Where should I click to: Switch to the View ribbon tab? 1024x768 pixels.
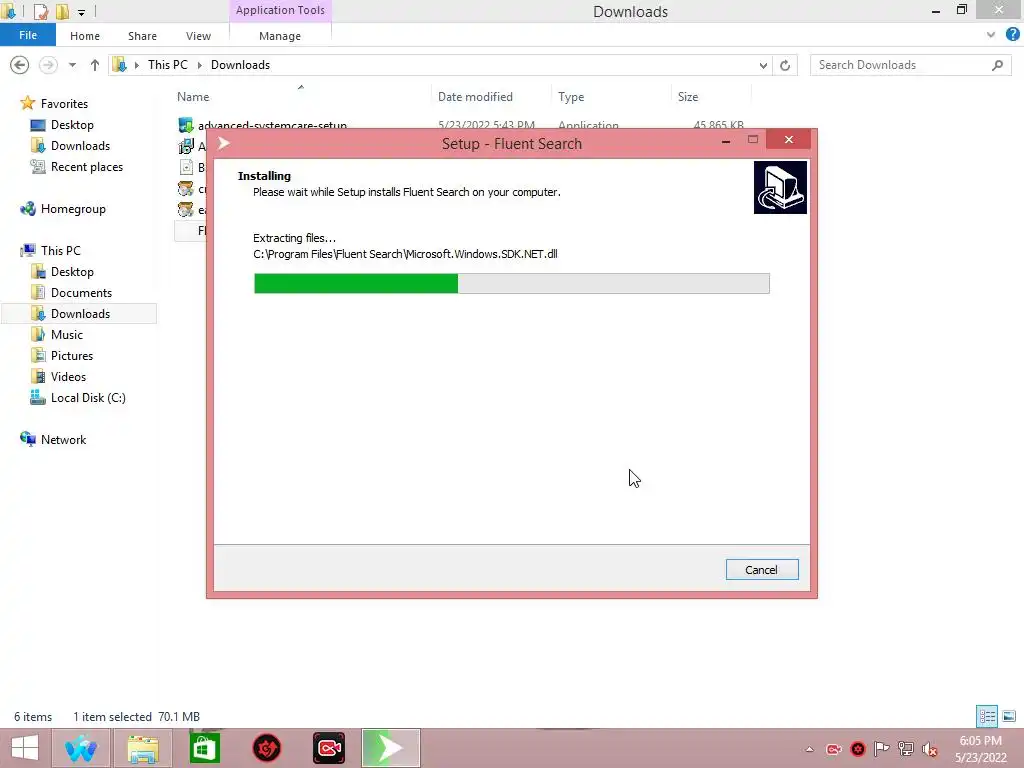tap(198, 36)
